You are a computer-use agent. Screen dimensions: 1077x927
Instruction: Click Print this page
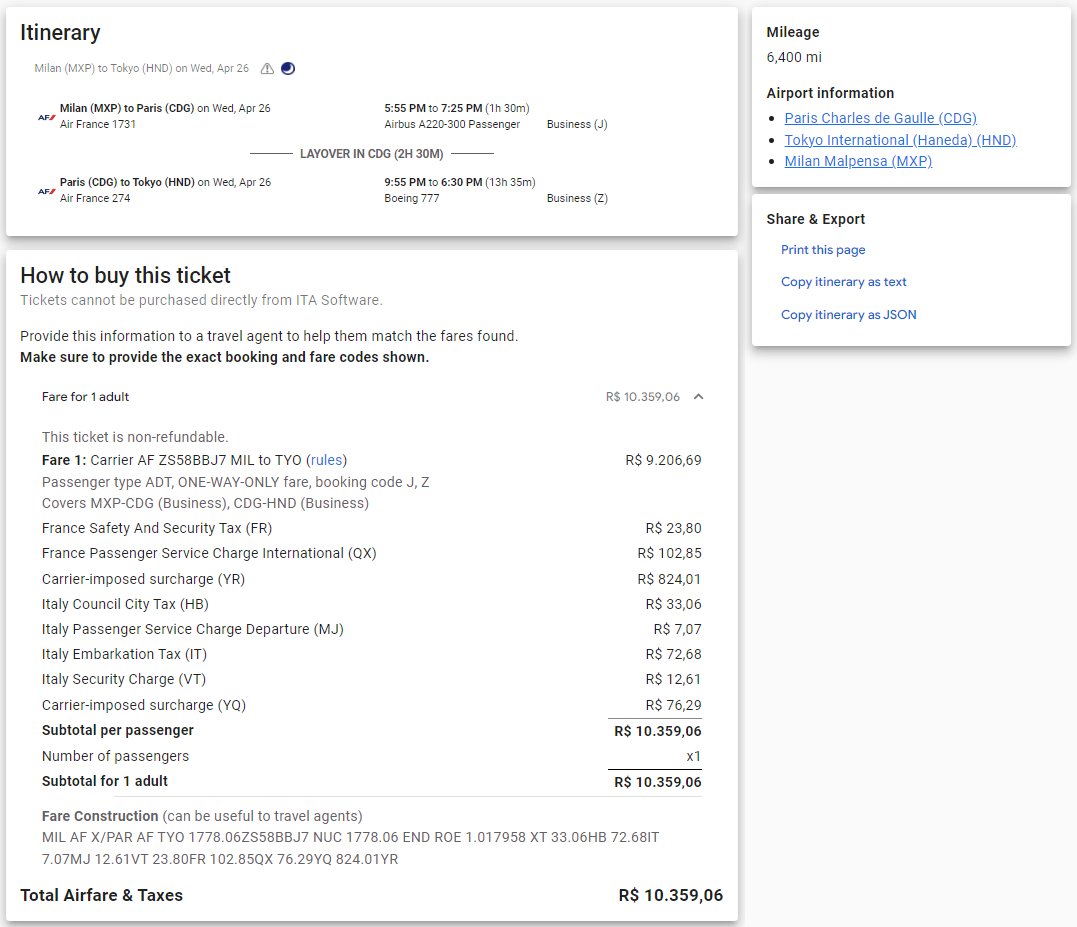coord(823,250)
